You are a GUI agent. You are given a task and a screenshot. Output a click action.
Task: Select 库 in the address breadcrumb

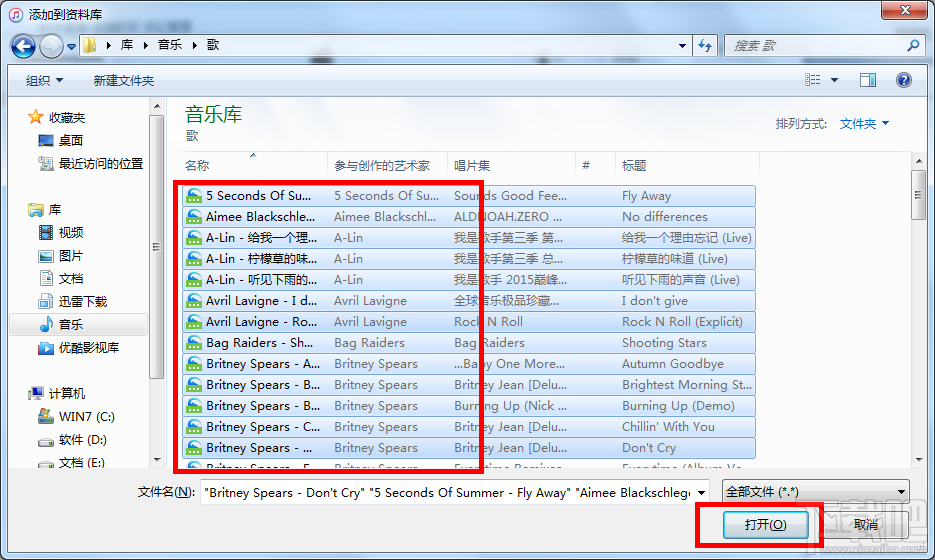(x=127, y=45)
